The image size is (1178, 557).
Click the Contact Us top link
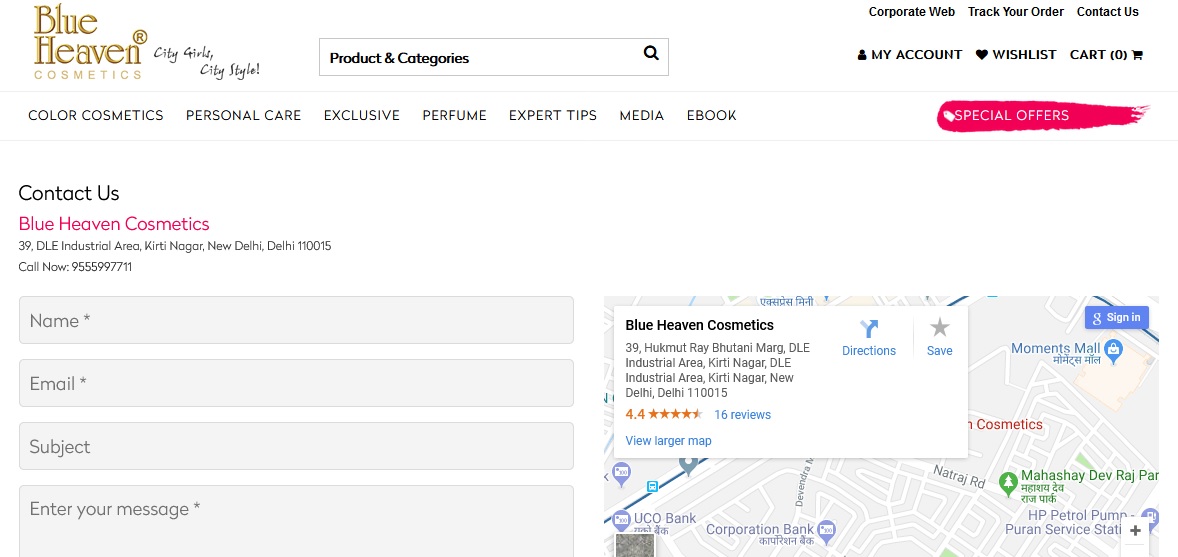1107,12
